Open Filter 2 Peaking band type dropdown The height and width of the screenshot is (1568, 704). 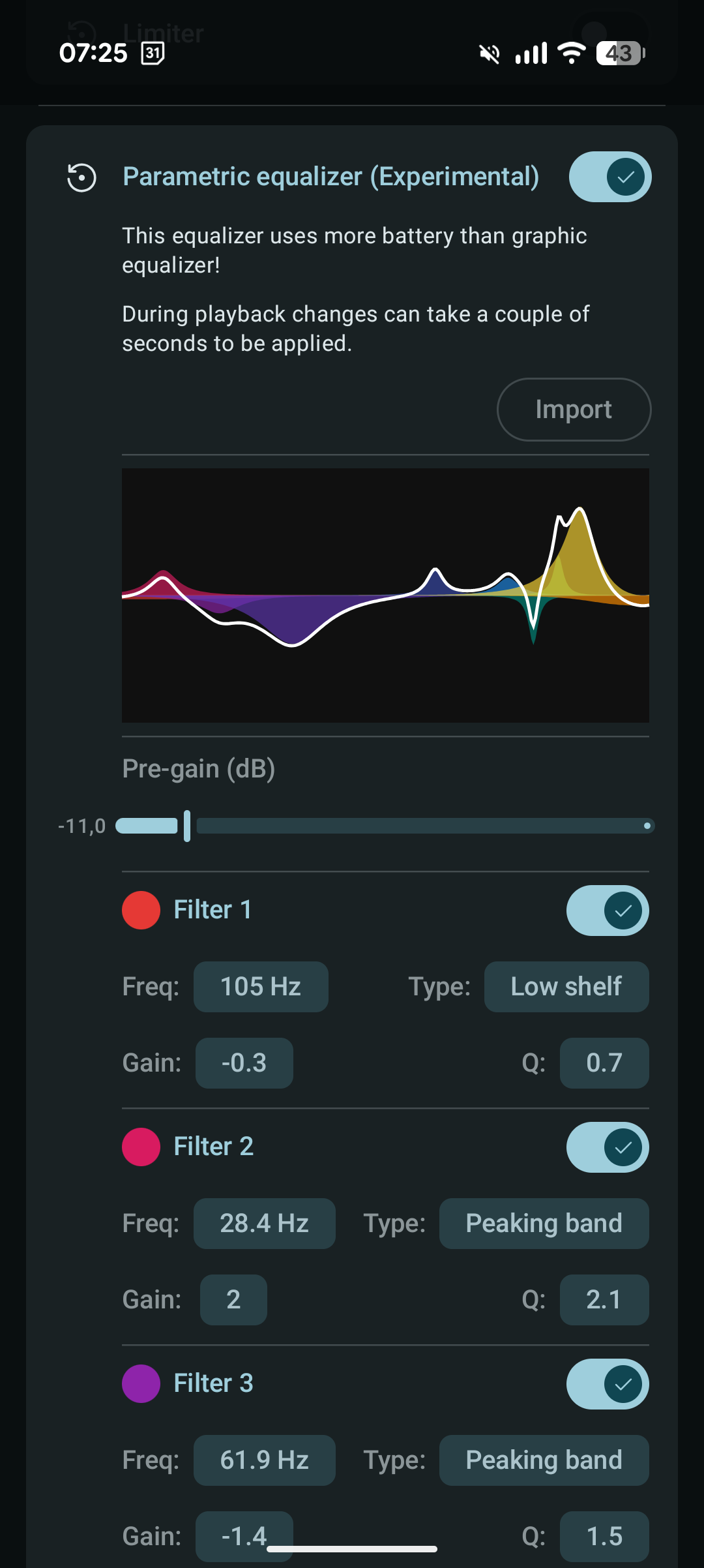[x=544, y=1224]
